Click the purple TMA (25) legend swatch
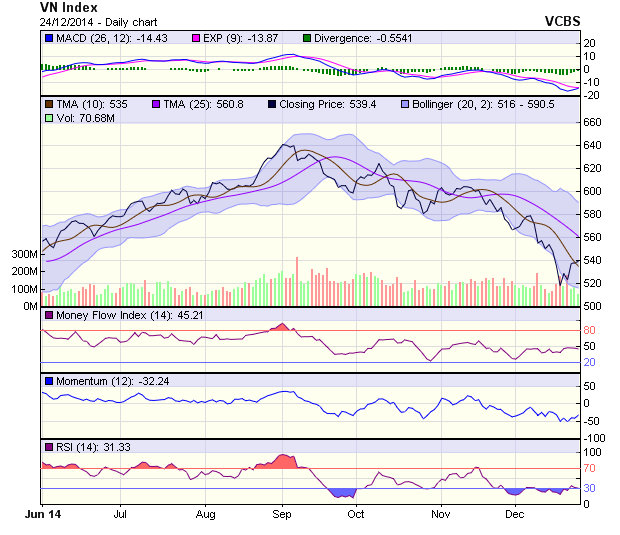This screenshot has height=535, width=620. pos(155,103)
